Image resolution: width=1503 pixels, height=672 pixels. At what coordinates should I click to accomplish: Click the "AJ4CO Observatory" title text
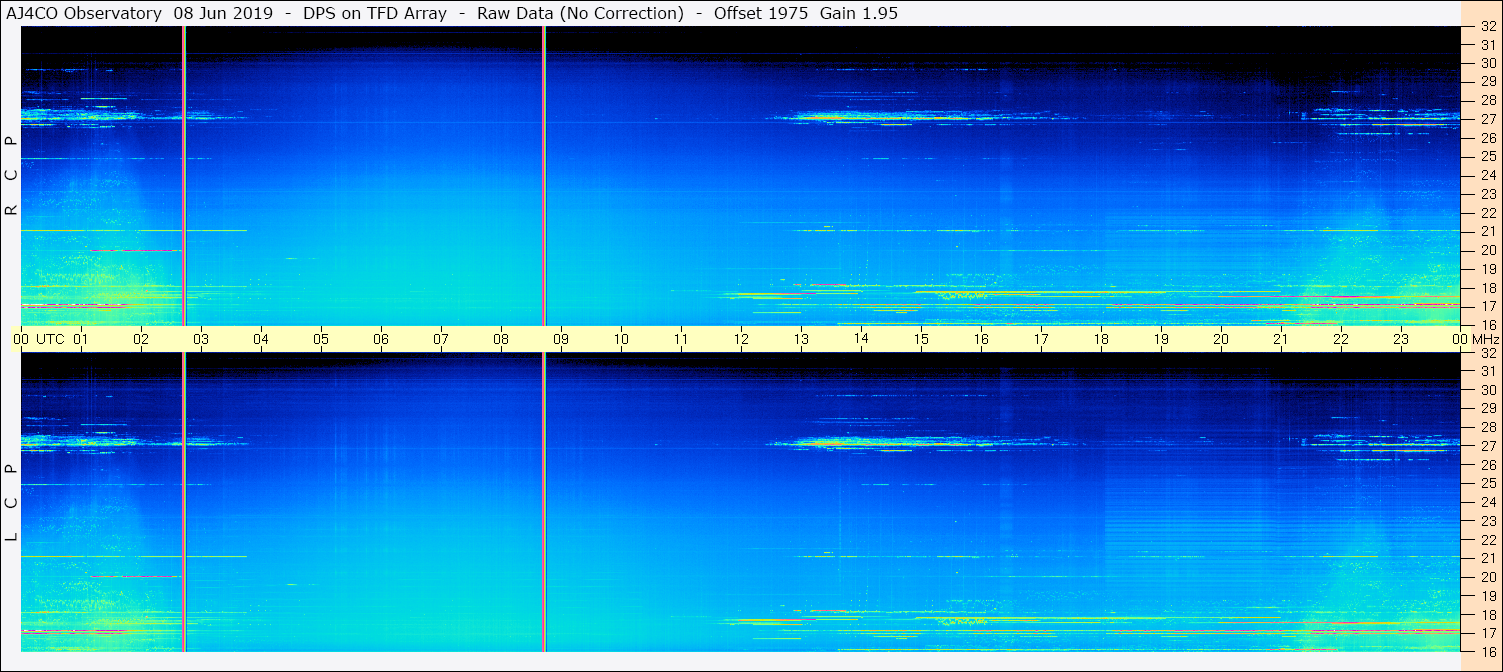coord(84,13)
